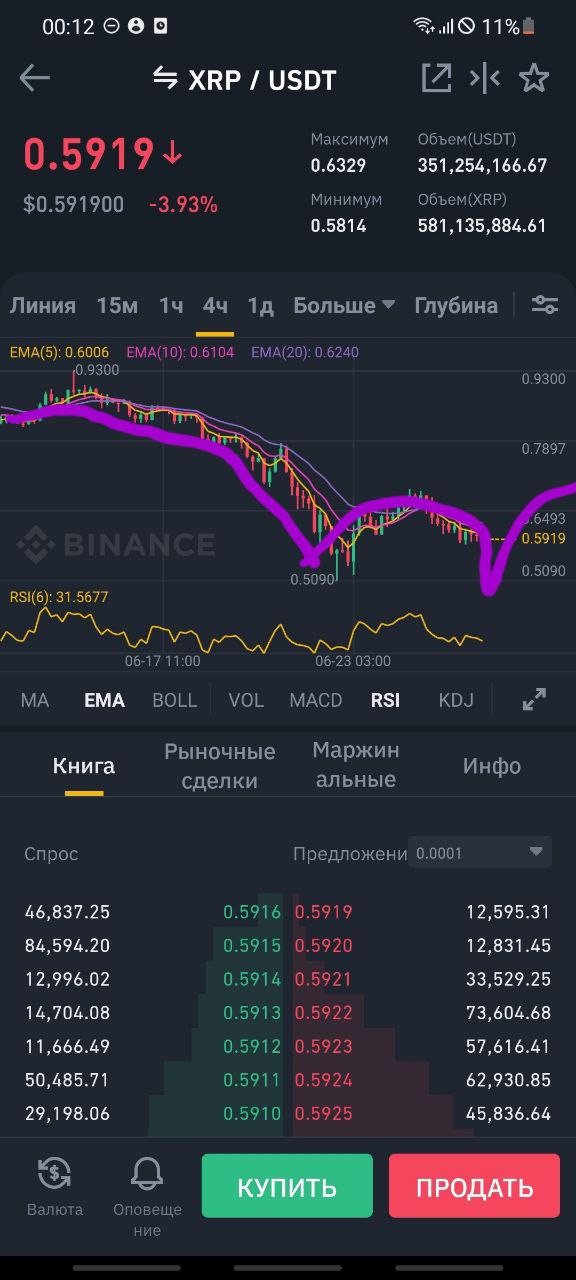Switch to 1ч timeframe
The image size is (576, 1280).
point(171,306)
